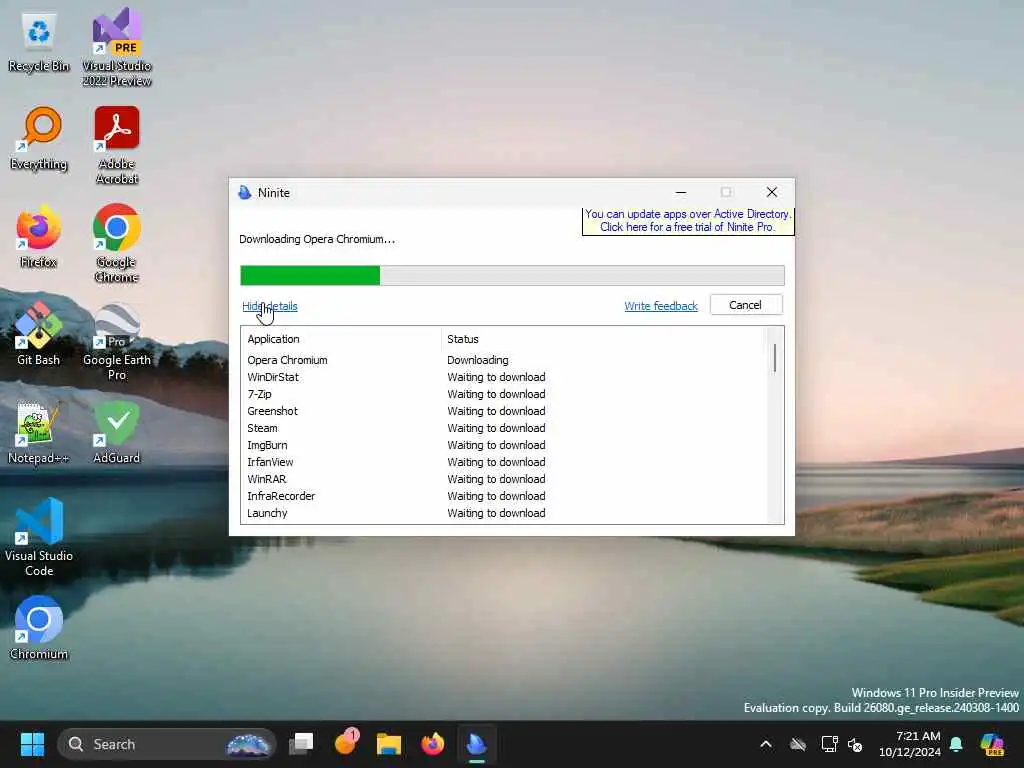Image resolution: width=1024 pixels, height=768 pixels.
Task: Show hidden system tray icons
Action: [x=766, y=744]
